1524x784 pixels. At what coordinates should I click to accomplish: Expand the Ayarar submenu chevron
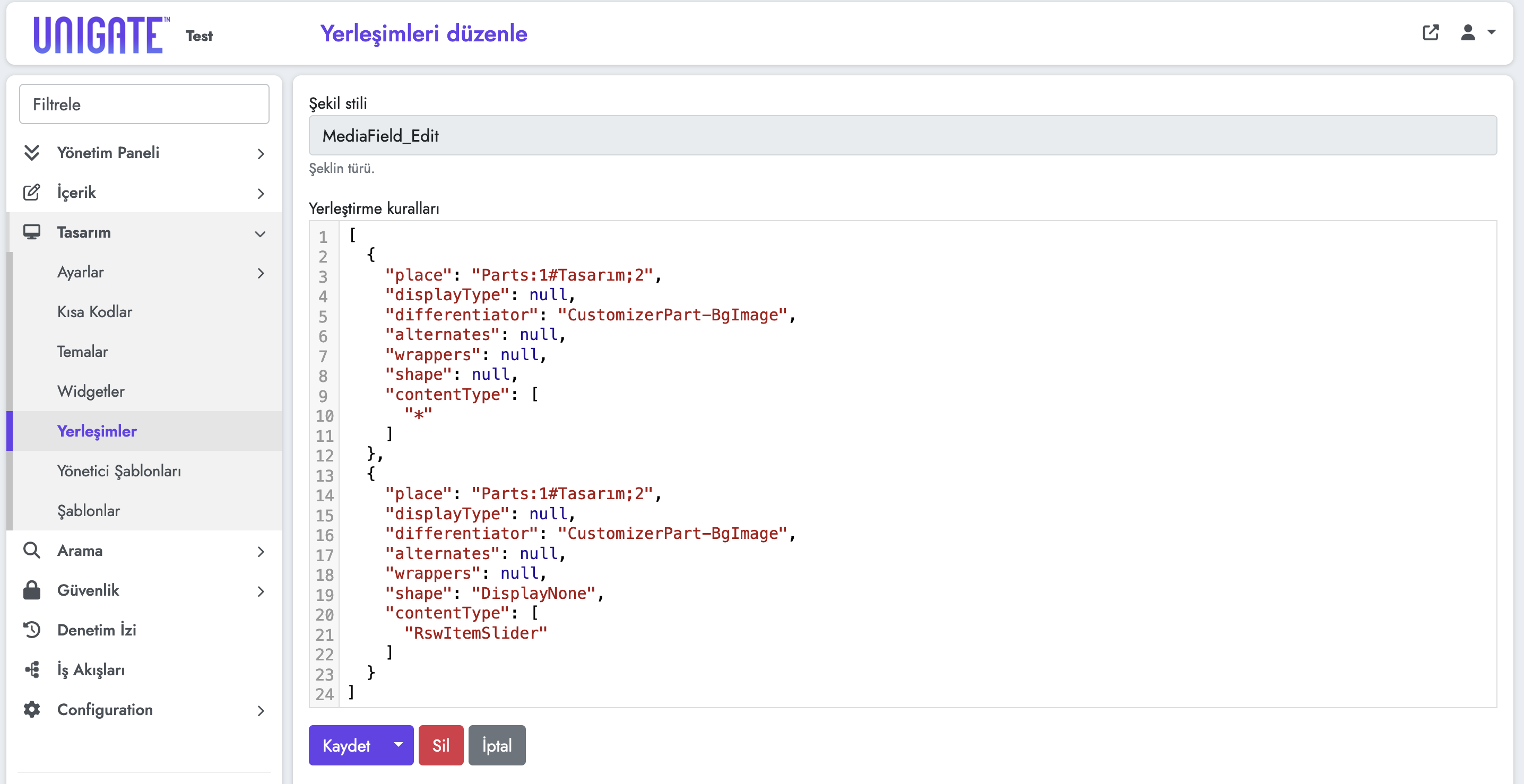(261, 273)
